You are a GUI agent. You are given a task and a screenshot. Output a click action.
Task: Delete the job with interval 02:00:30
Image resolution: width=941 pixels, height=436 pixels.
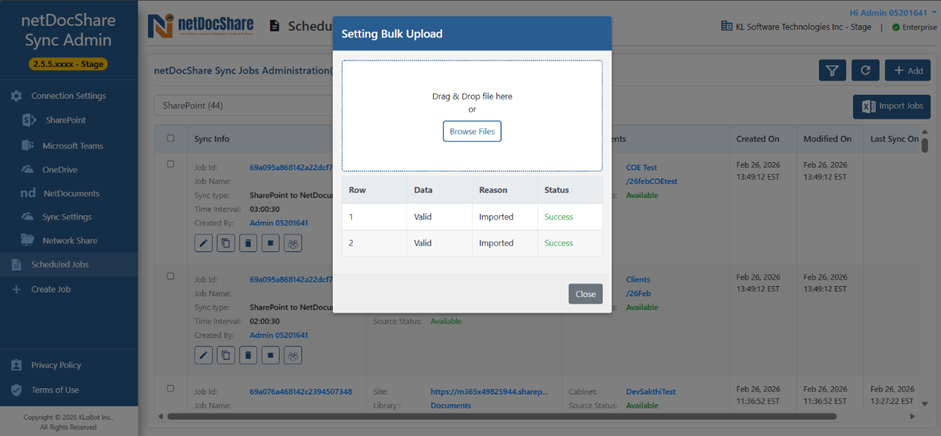248,355
